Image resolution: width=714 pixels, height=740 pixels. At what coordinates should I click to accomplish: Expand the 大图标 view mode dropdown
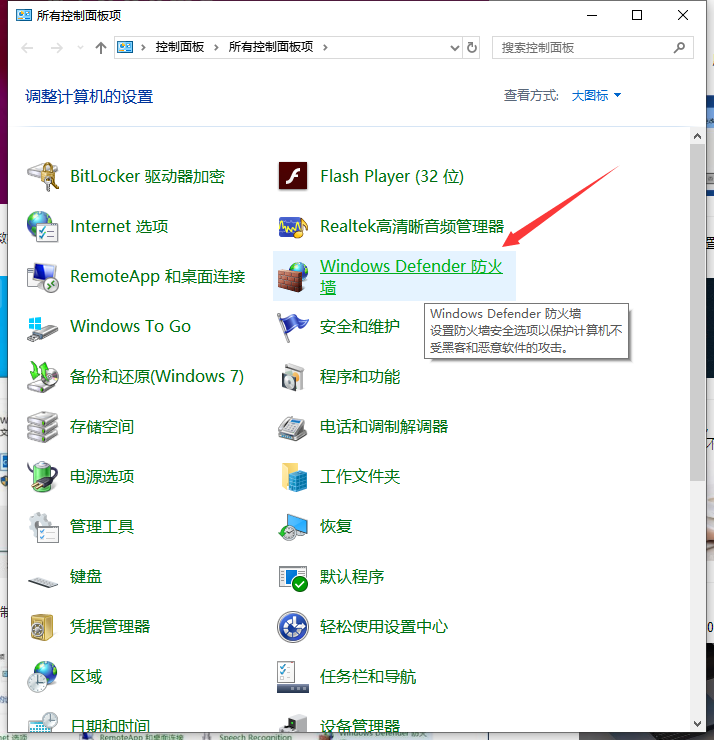[x=596, y=96]
